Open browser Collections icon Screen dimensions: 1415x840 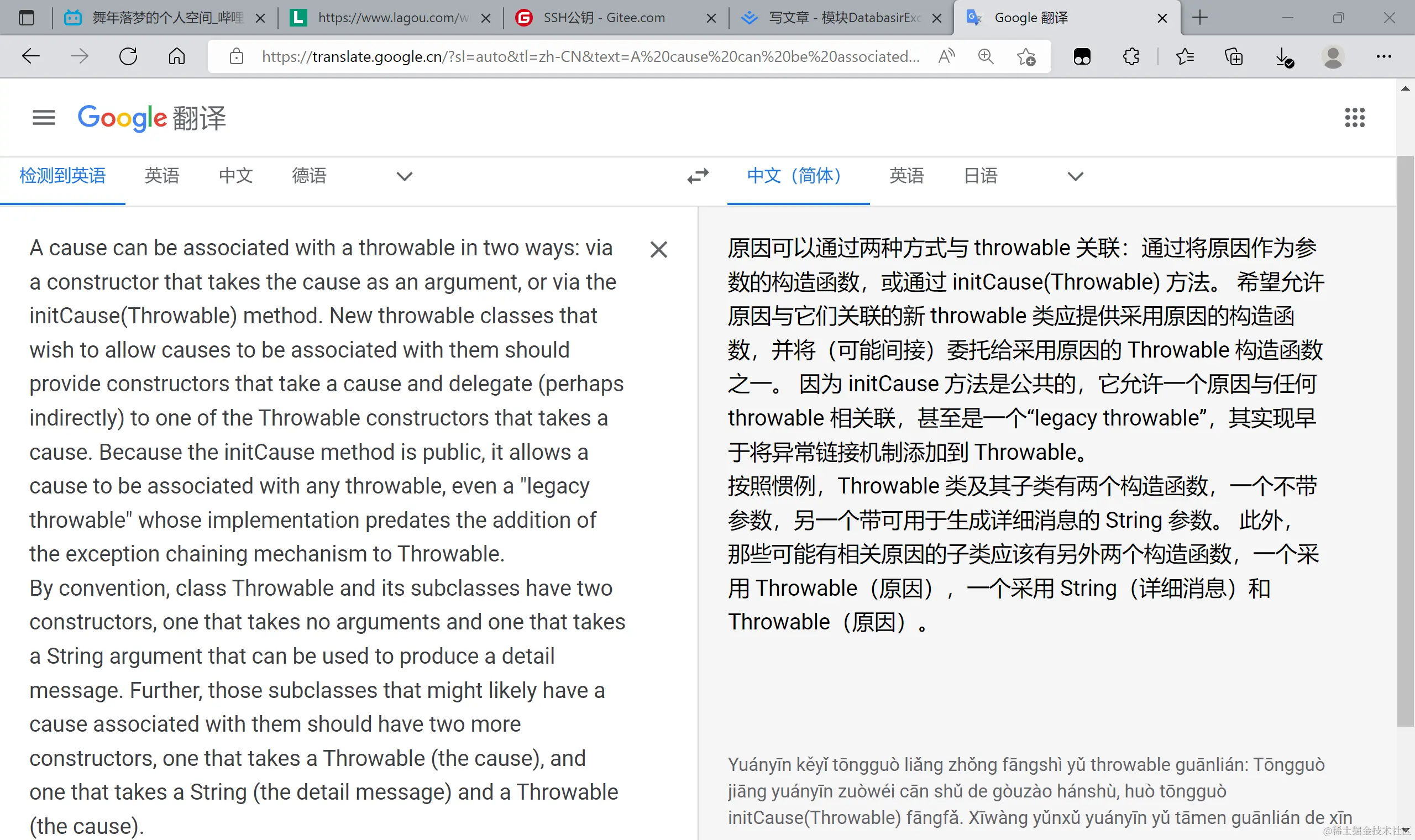click(1234, 56)
